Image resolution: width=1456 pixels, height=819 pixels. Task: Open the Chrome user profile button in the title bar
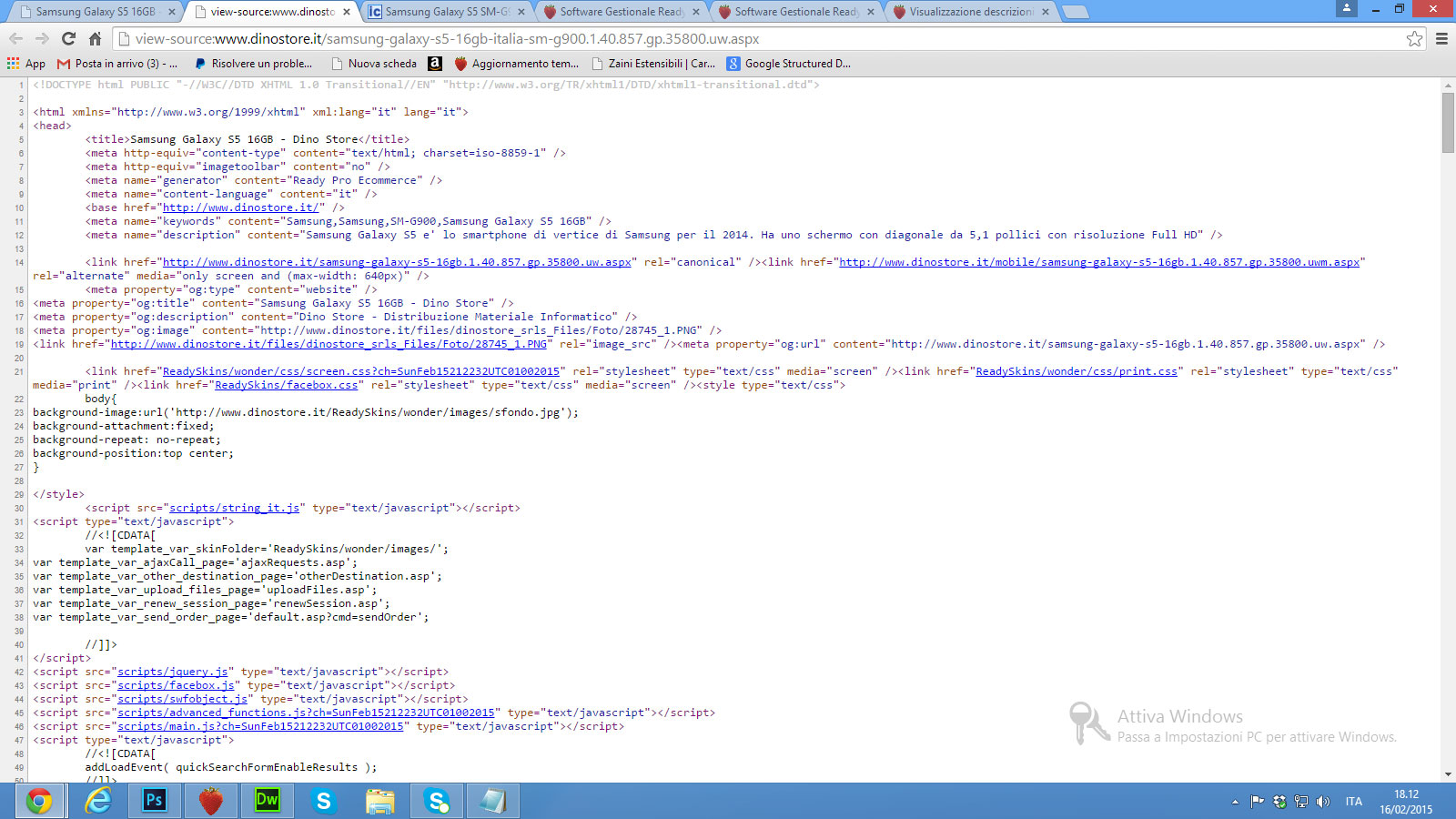click(x=1347, y=7)
